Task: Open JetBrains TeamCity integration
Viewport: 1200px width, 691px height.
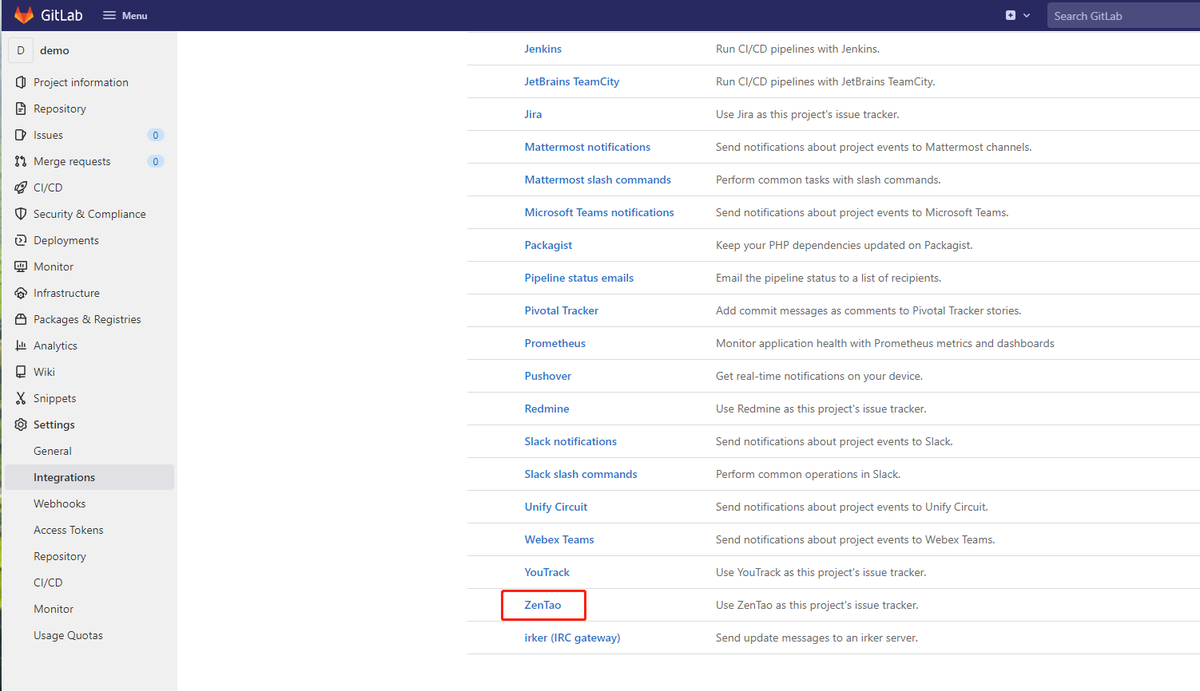Action: [572, 82]
